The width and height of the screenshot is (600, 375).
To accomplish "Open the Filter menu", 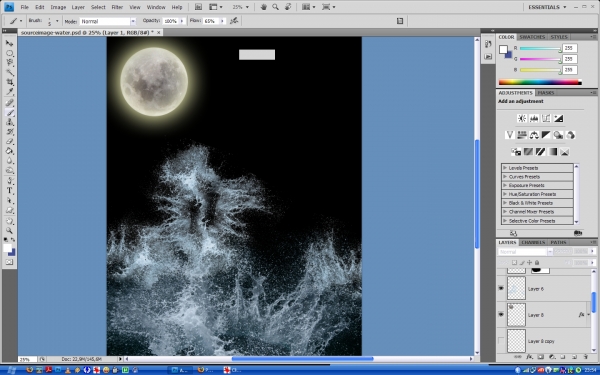I will 117,7.
